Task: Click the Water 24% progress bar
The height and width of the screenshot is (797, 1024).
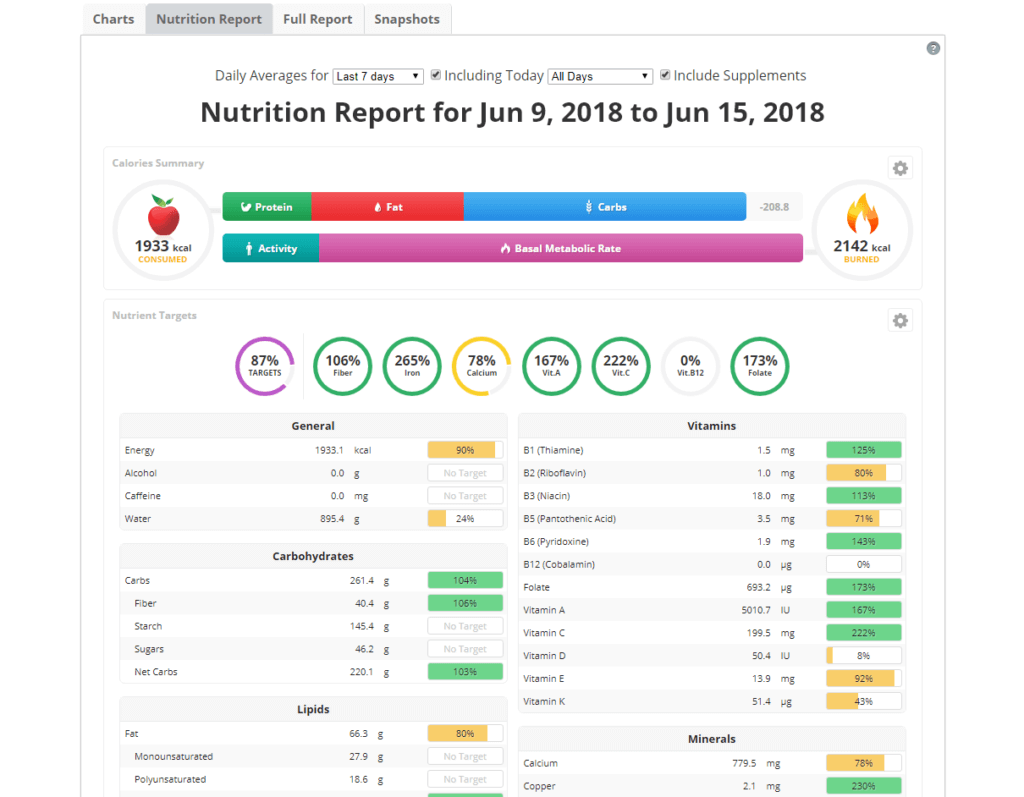Action: coord(465,519)
